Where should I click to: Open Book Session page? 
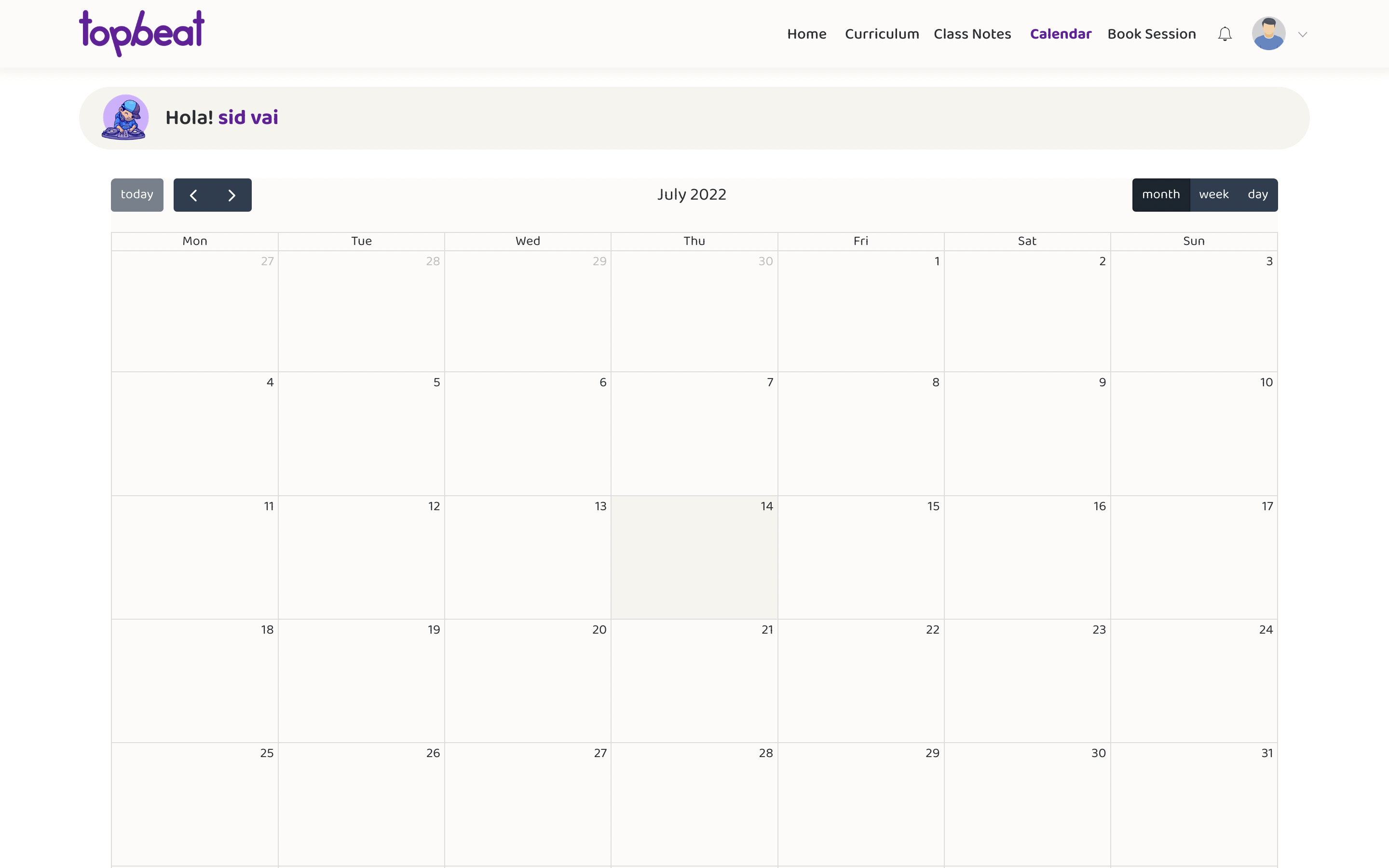pyautogui.click(x=1151, y=34)
